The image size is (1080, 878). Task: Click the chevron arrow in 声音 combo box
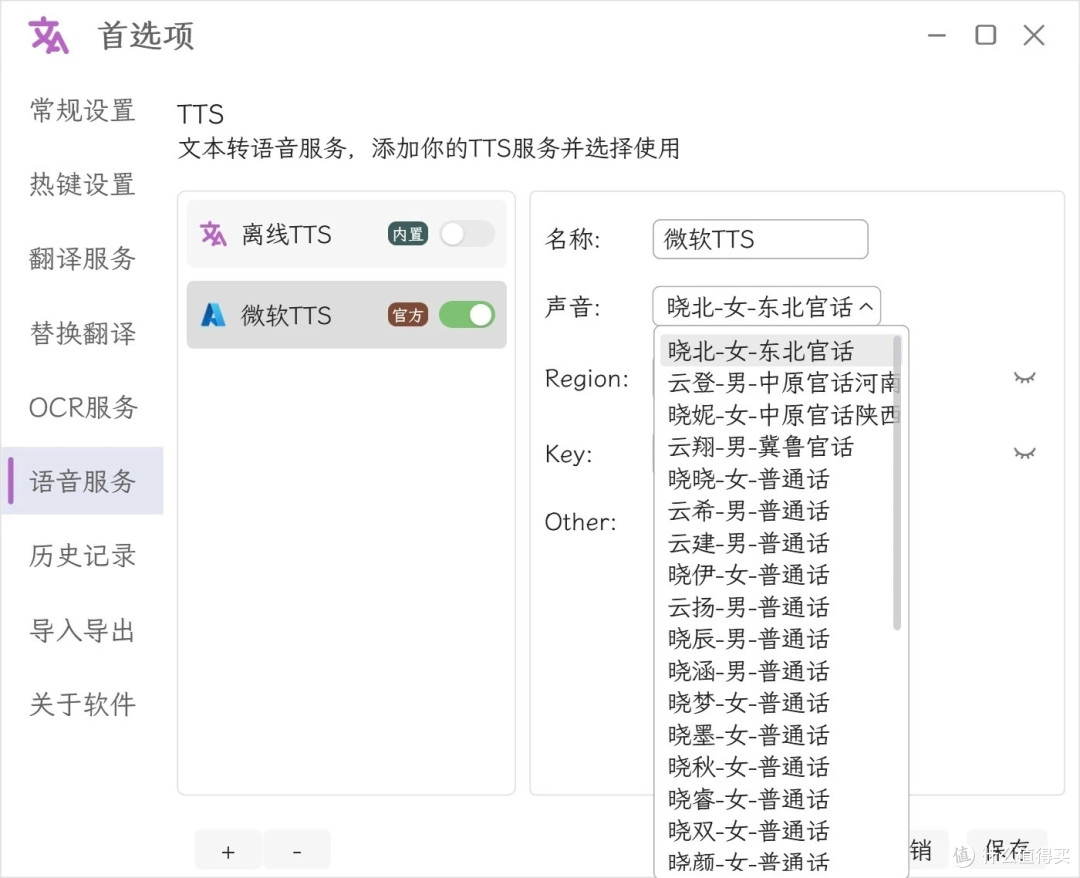866,306
